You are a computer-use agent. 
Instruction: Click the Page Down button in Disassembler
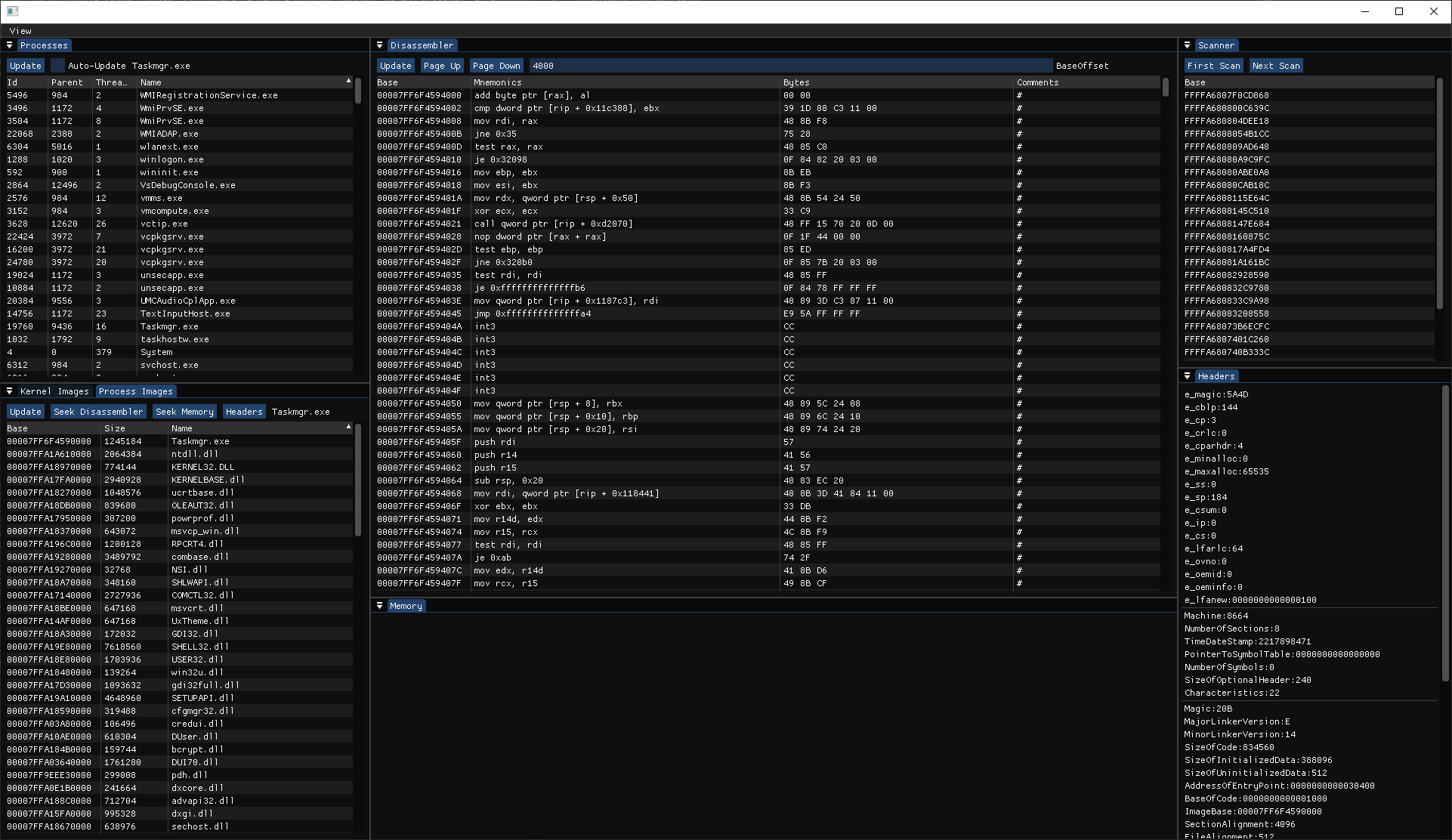(496, 66)
